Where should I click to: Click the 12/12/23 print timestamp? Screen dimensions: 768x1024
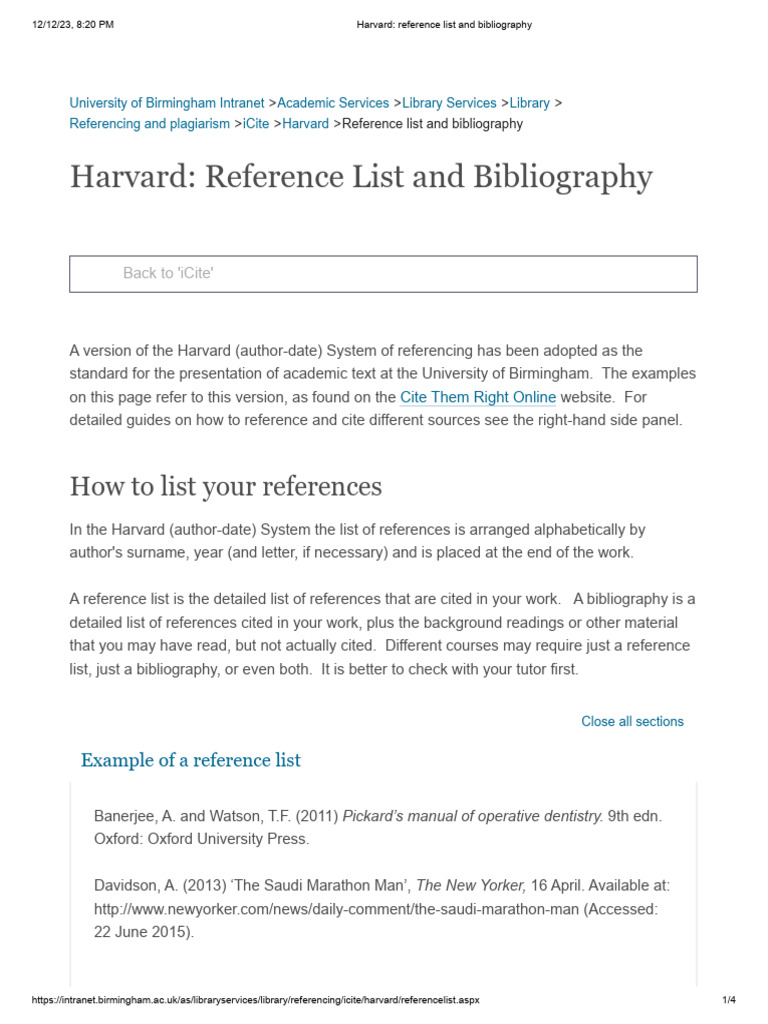pos(72,25)
